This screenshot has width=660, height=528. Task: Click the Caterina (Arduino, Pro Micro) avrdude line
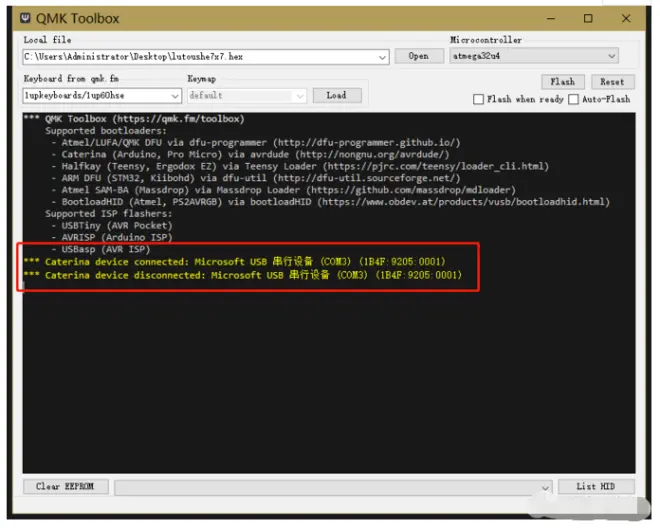[250, 155]
